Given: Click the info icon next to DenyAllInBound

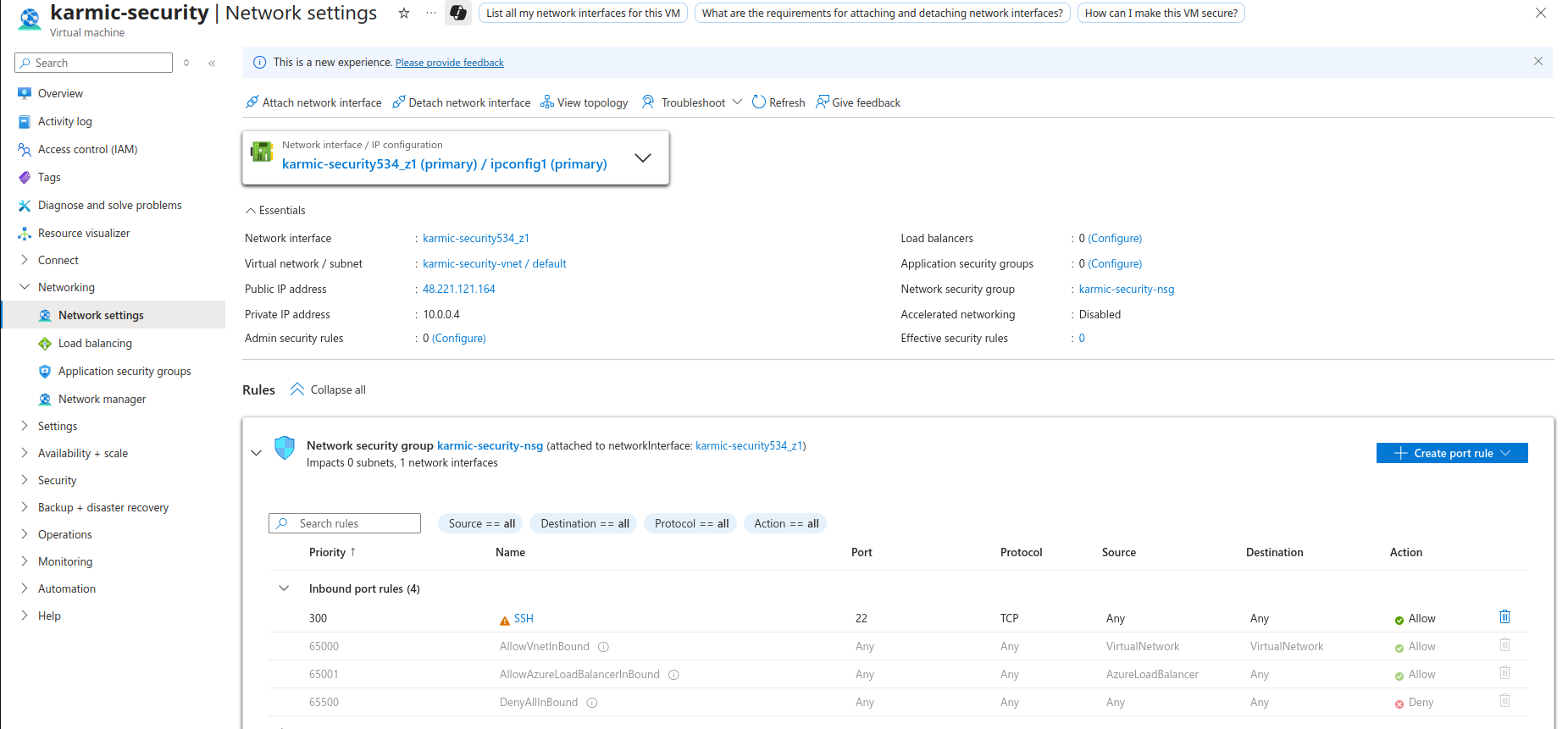Looking at the screenshot, I should pos(592,703).
